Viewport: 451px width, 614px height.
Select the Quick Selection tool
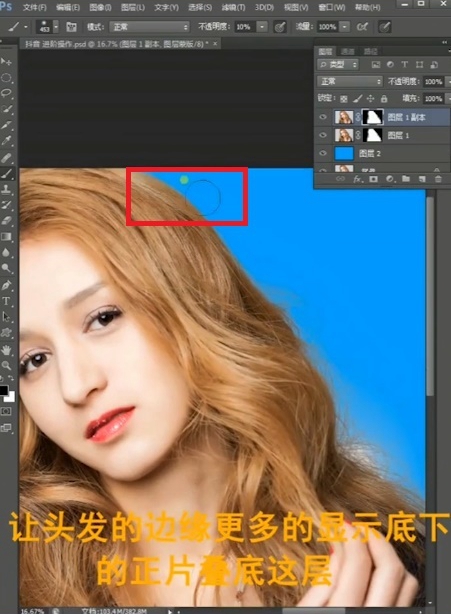(6, 109)
